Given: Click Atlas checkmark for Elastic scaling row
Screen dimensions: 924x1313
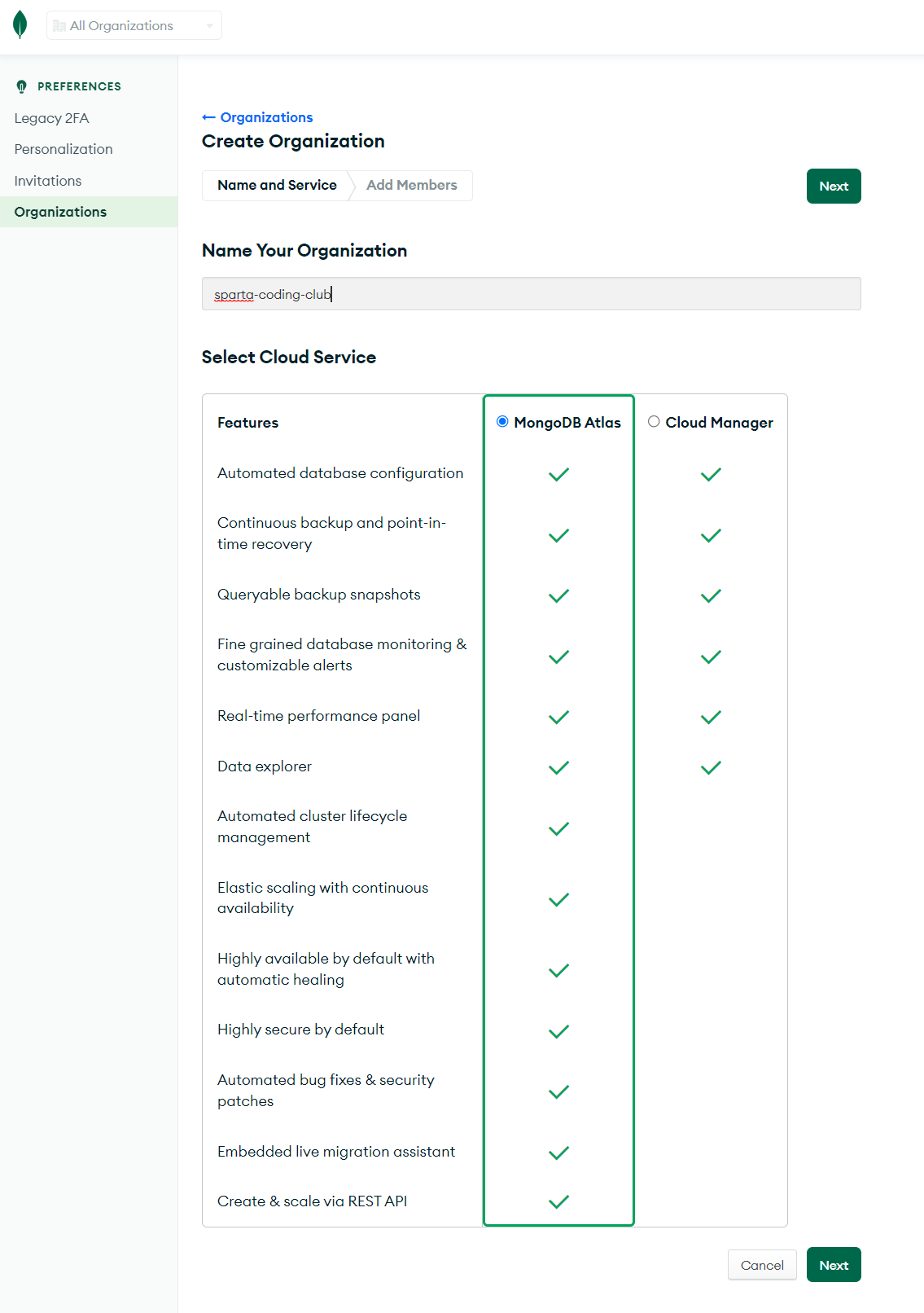Looking at the screenshot, I should [558, 899].
